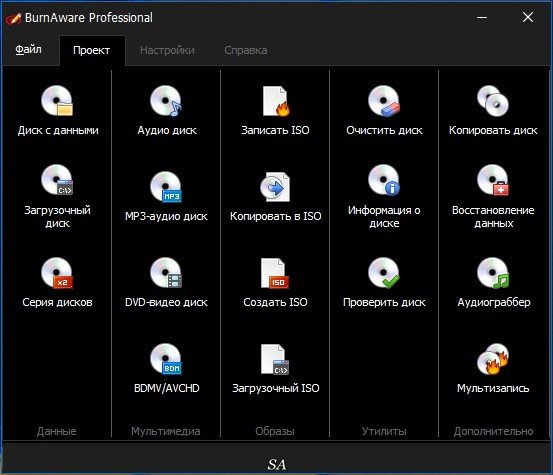553x475 pixels.
Task: Start the Копировать диск tool
Action: 493,101
